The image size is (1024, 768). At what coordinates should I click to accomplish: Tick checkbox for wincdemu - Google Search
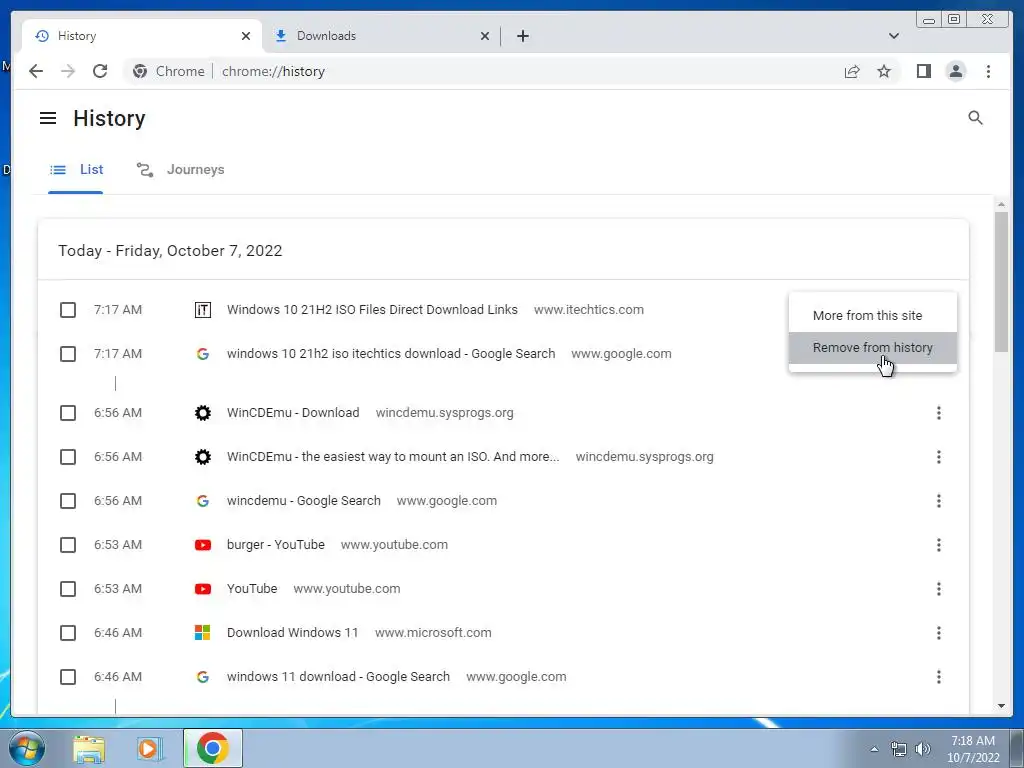click(x=68, y=501)
